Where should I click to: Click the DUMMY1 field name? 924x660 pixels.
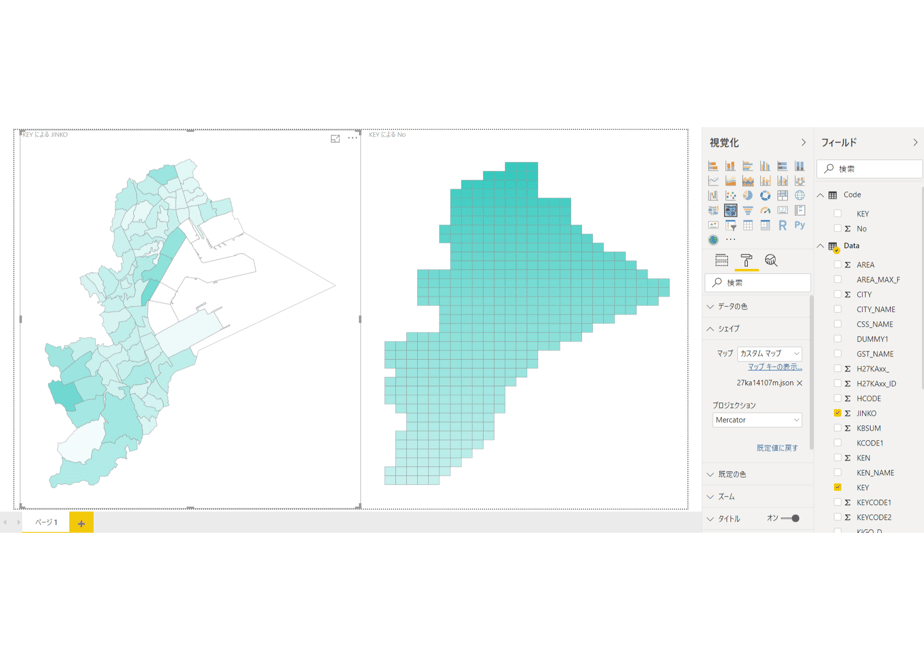point(873,339)
